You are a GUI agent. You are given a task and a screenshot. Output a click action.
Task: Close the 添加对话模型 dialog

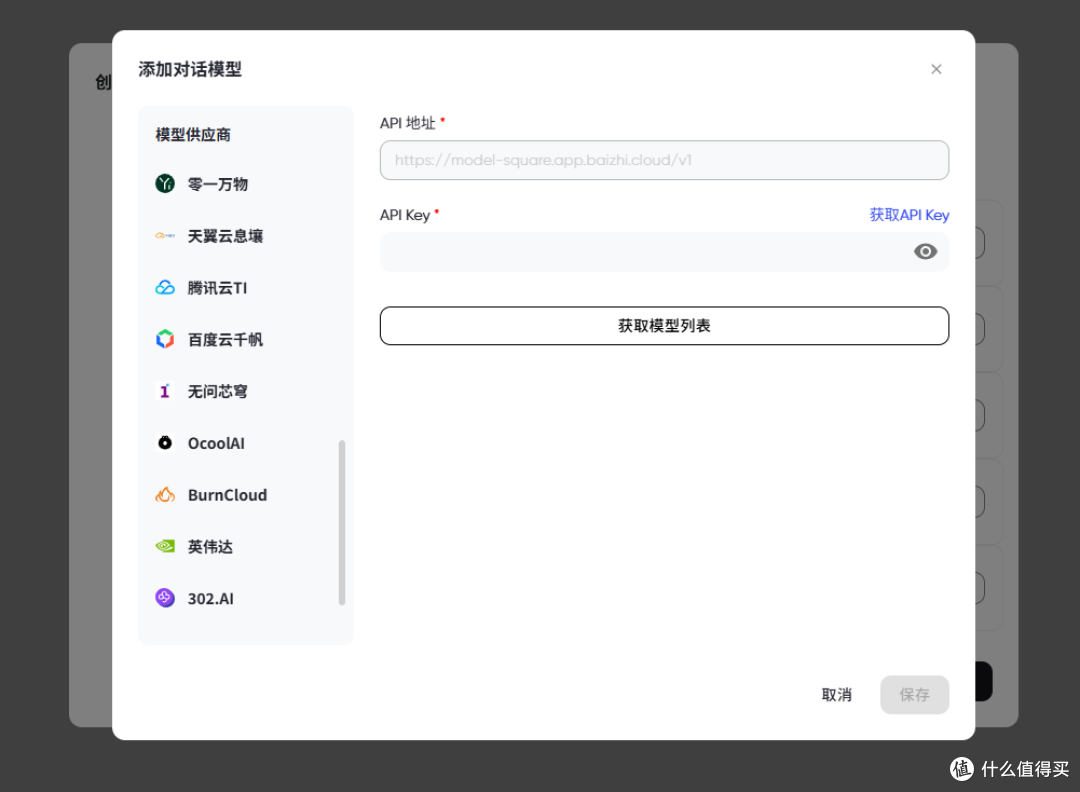[x=936, y=69]
